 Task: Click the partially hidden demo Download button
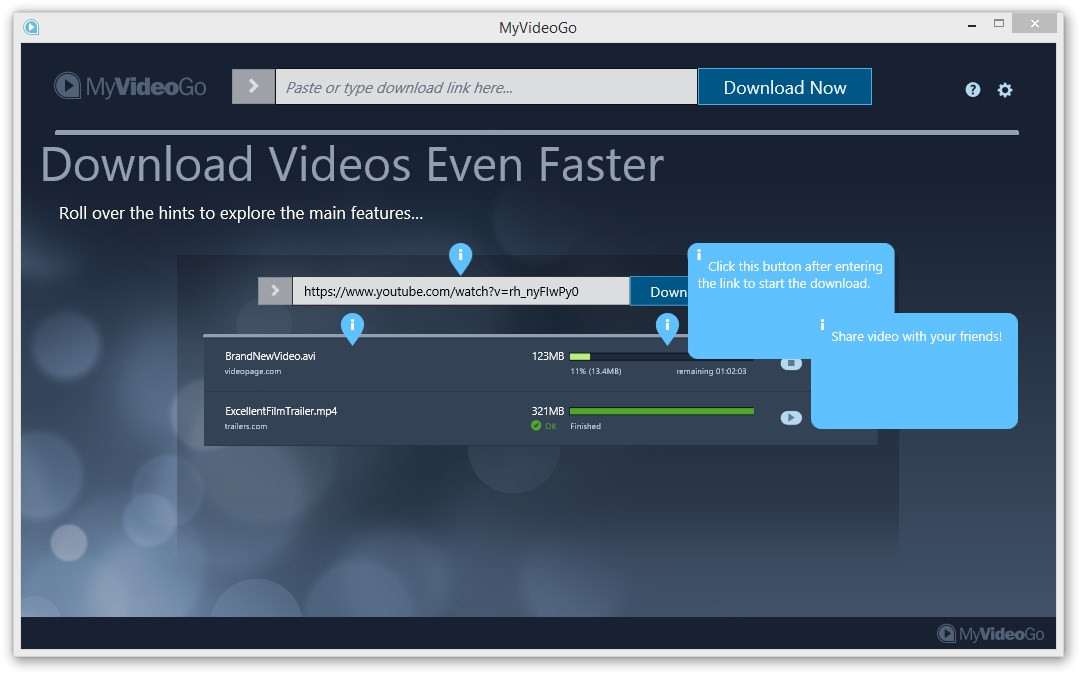click(659, 291)
